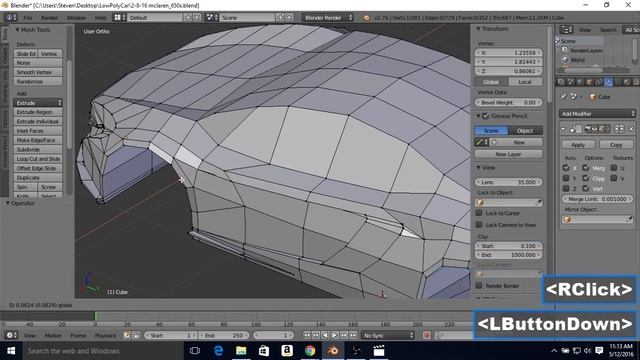Open the Blender Render engine dropdown
The image size is (640, 360).
tap(327, 18)
